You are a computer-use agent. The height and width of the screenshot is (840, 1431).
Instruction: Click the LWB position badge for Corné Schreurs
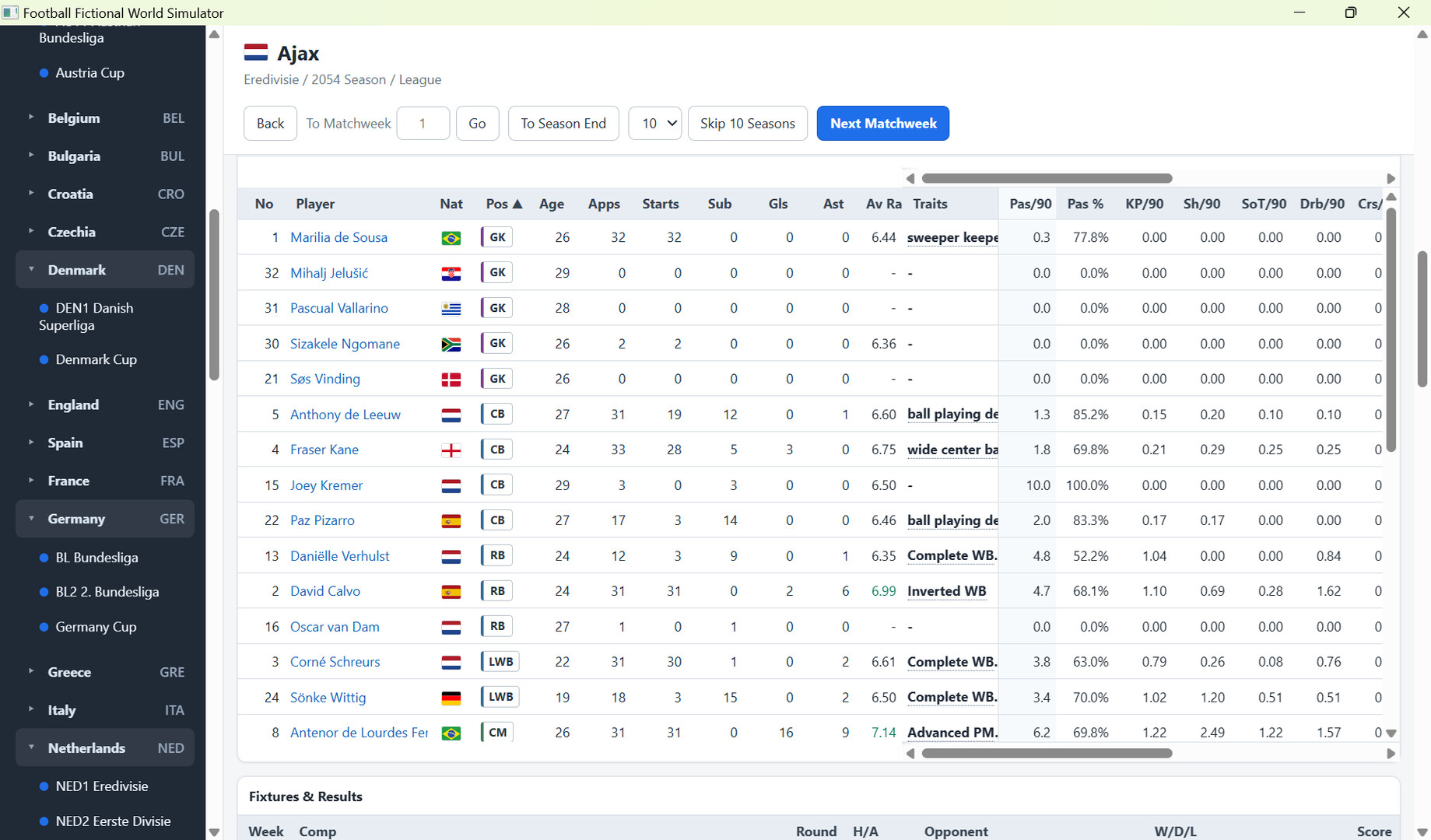(x=500, y=662)
